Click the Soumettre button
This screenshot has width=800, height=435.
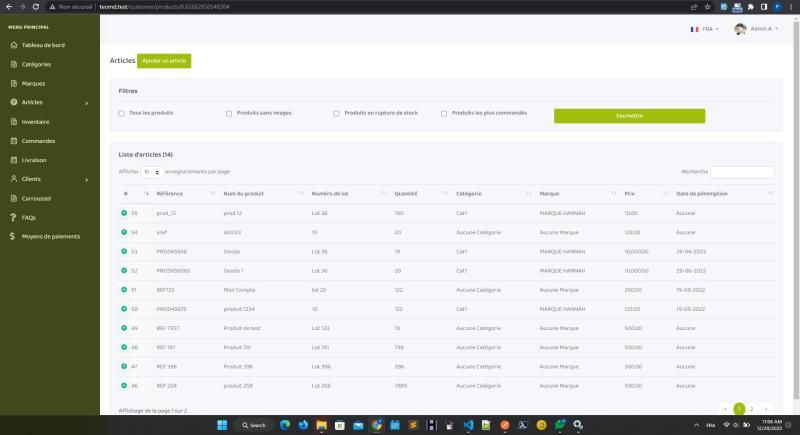pyautogui.click(x=630, y=116)
